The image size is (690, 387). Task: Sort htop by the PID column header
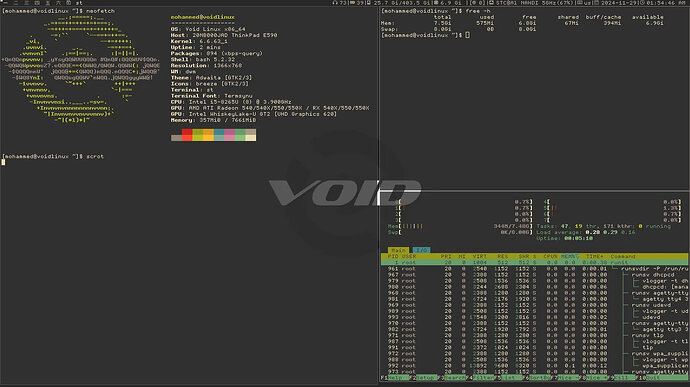click(x=393, y=256)
